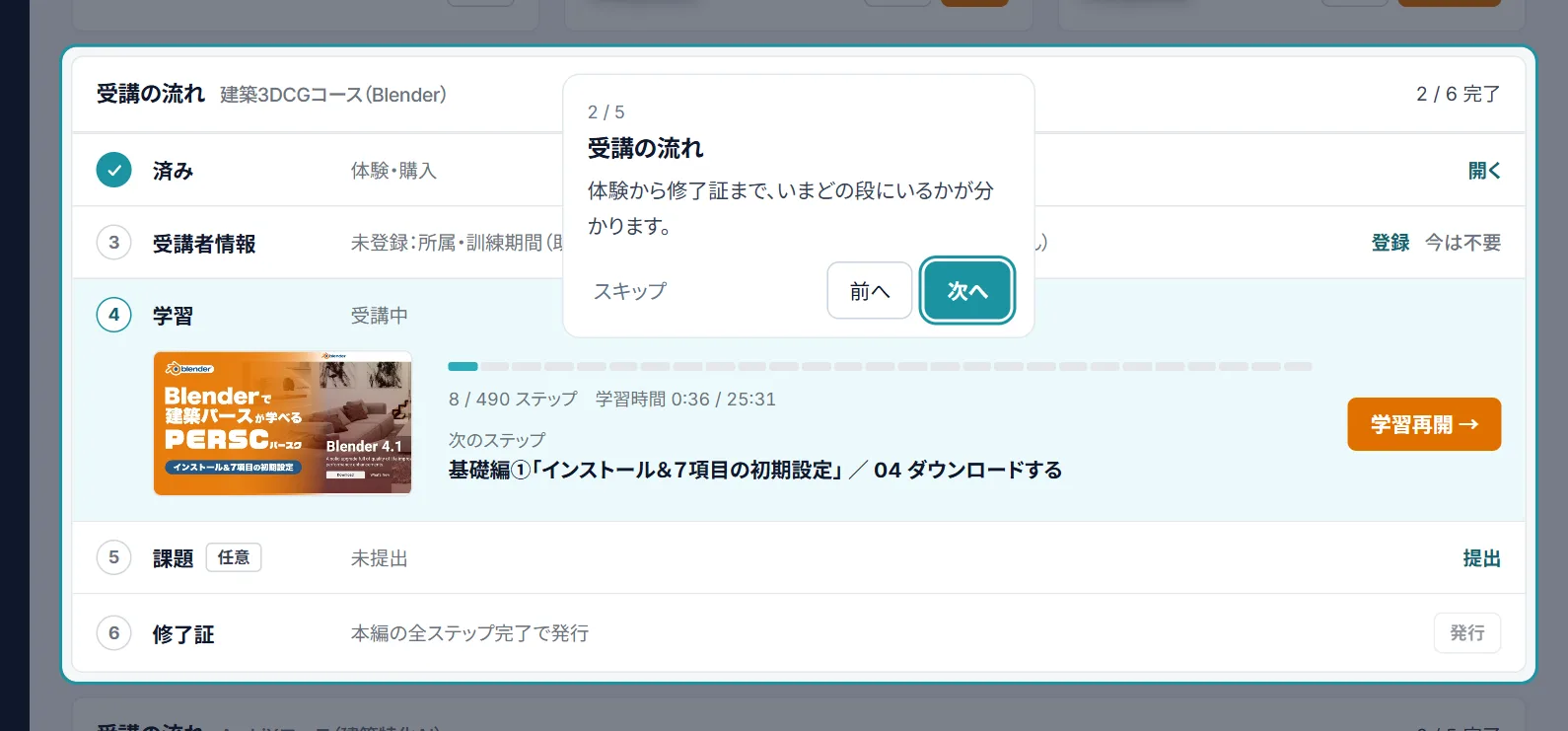This screenshot has height=731, width=1568.
Task: Select step 3 circle for 受講者情報
Action: pyautogui.click(x=113, y=242)
